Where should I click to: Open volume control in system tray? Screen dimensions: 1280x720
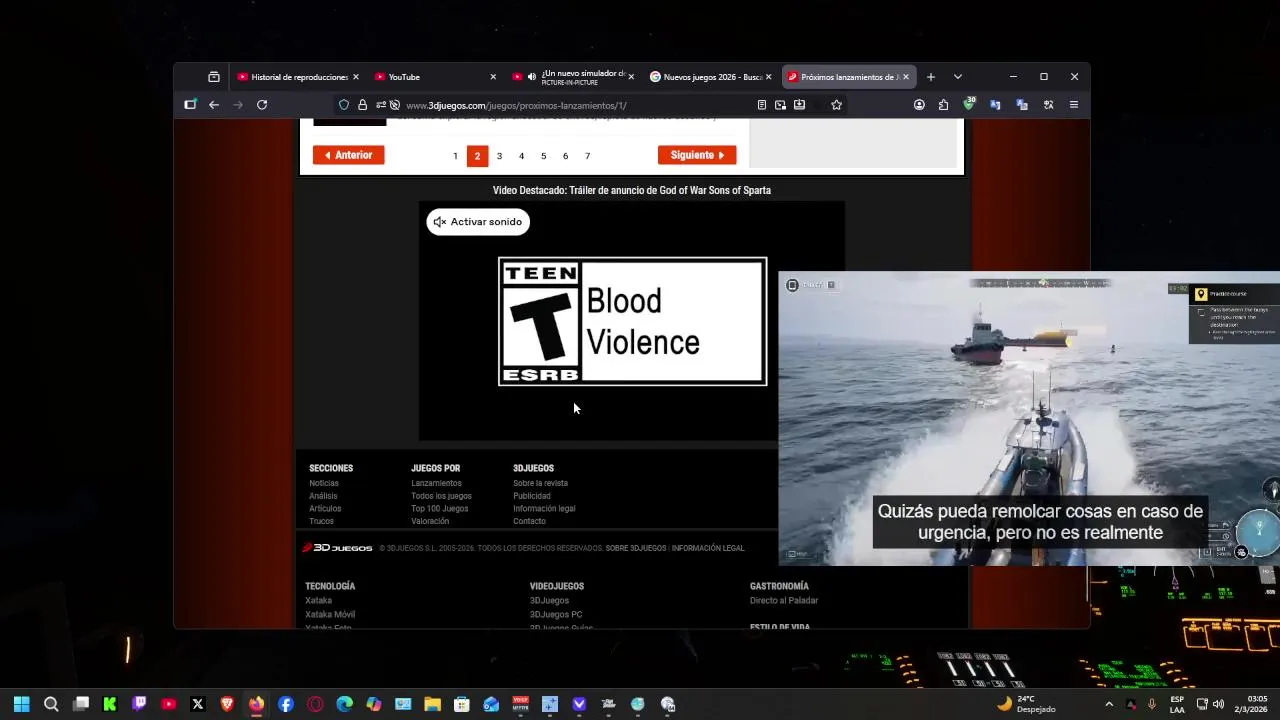point(1218,704)
